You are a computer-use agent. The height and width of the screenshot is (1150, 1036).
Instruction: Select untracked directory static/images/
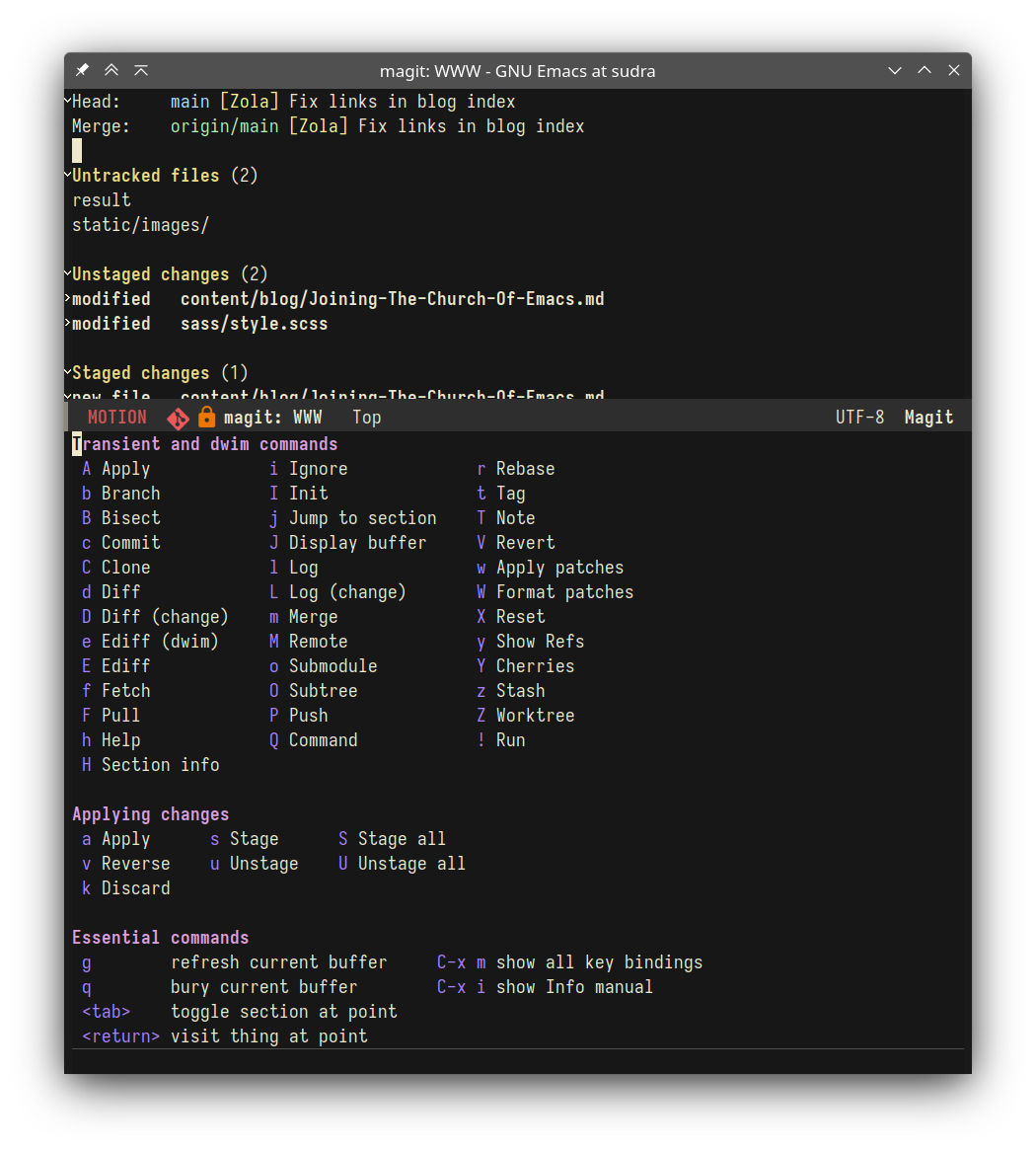pos(141,225)
